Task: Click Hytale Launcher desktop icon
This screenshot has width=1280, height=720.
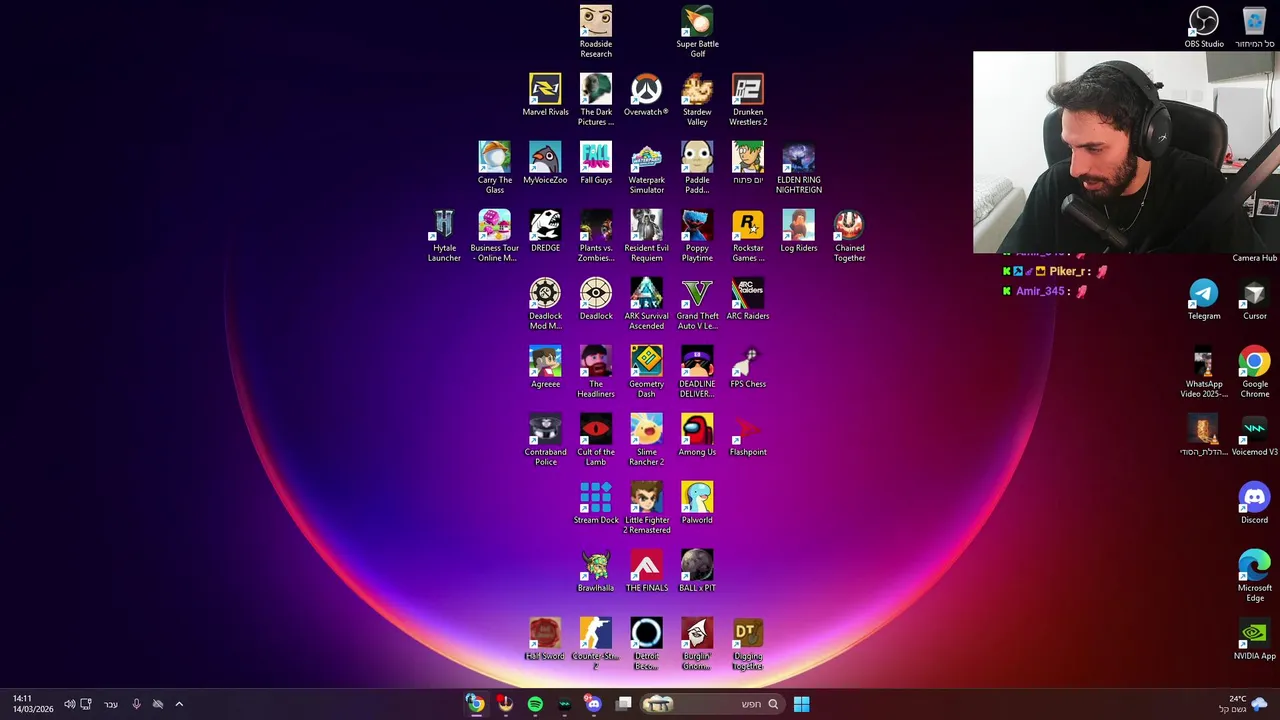Action: click(444, 235)
